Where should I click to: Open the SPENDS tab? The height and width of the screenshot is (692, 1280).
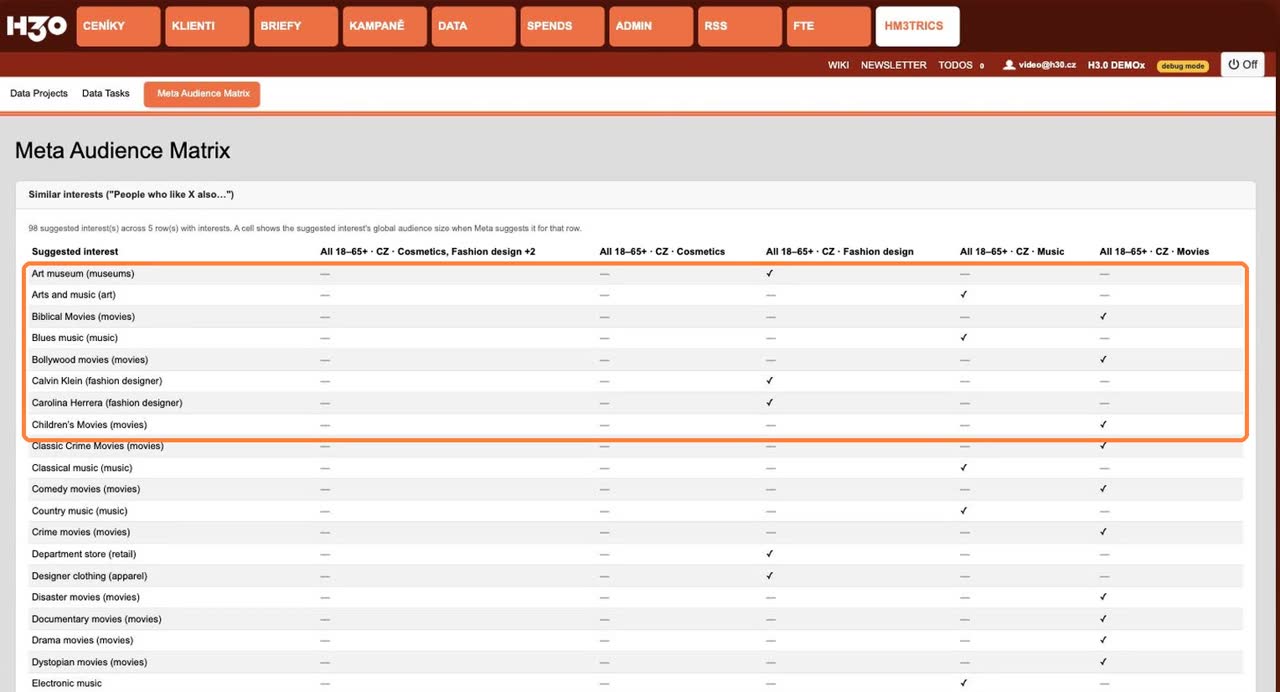[x=562, y=26]
